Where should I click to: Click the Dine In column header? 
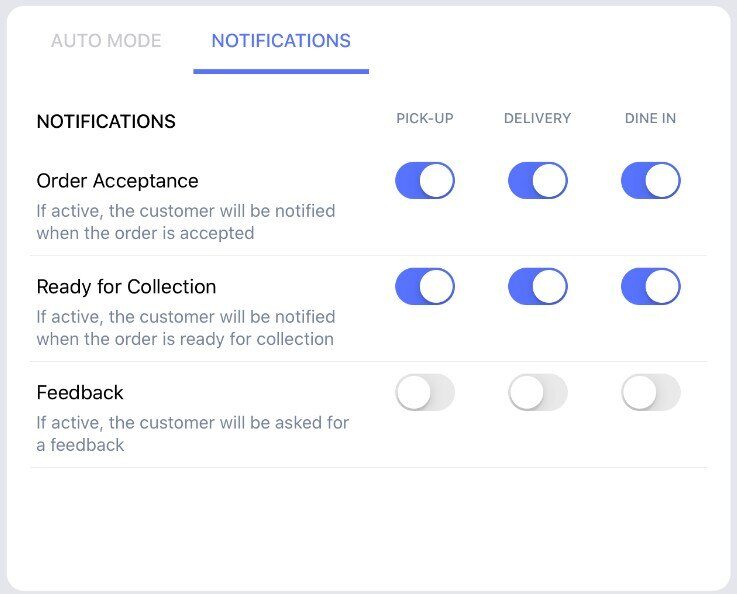(x=650, y=119)
